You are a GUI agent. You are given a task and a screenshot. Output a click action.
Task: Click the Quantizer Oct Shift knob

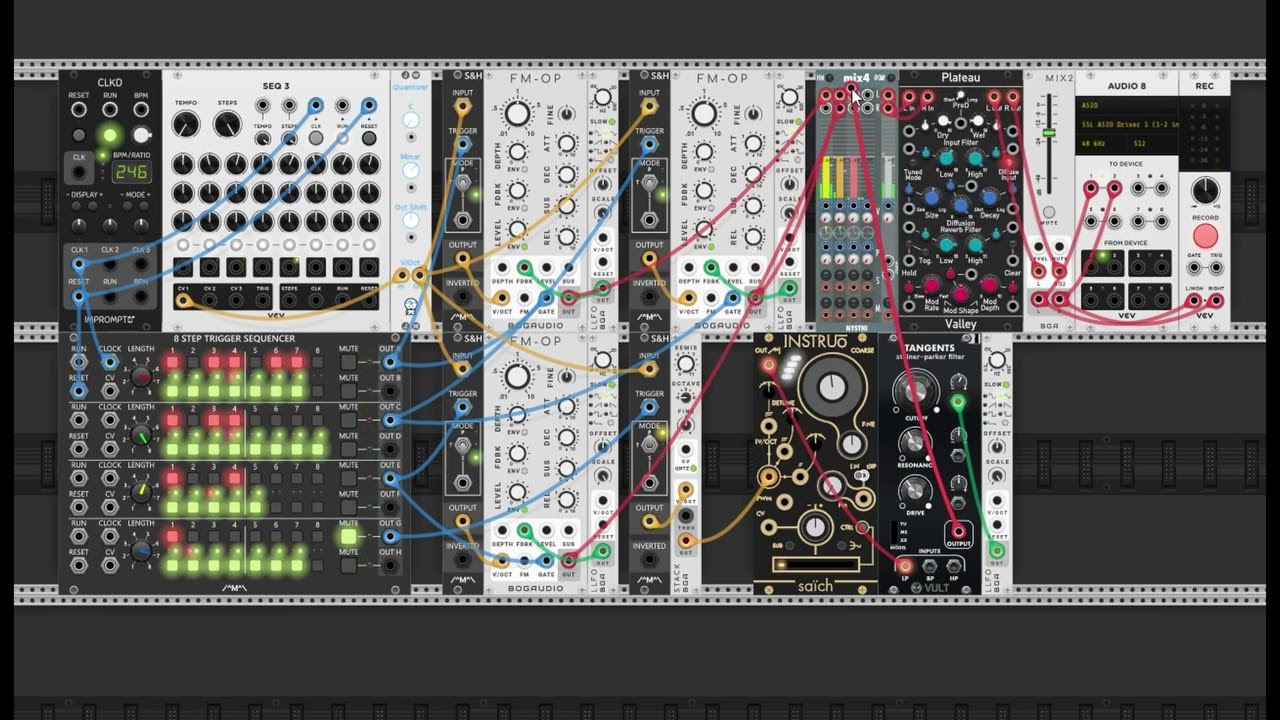pos(411,220)
